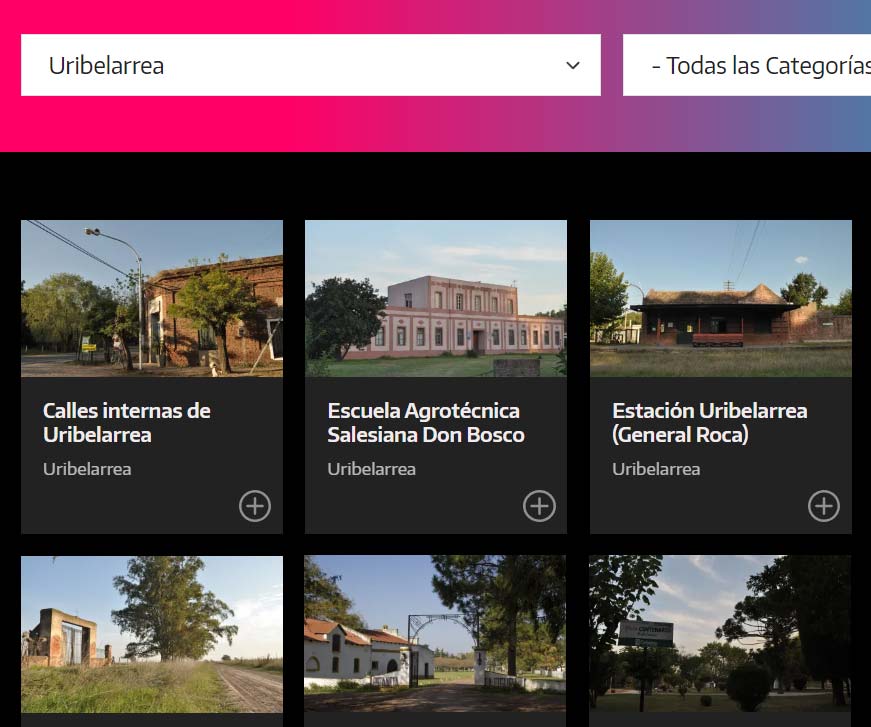View the ruined brick gate photo
871x727 pixels.
pyautogui.click(x=152, y=634)
